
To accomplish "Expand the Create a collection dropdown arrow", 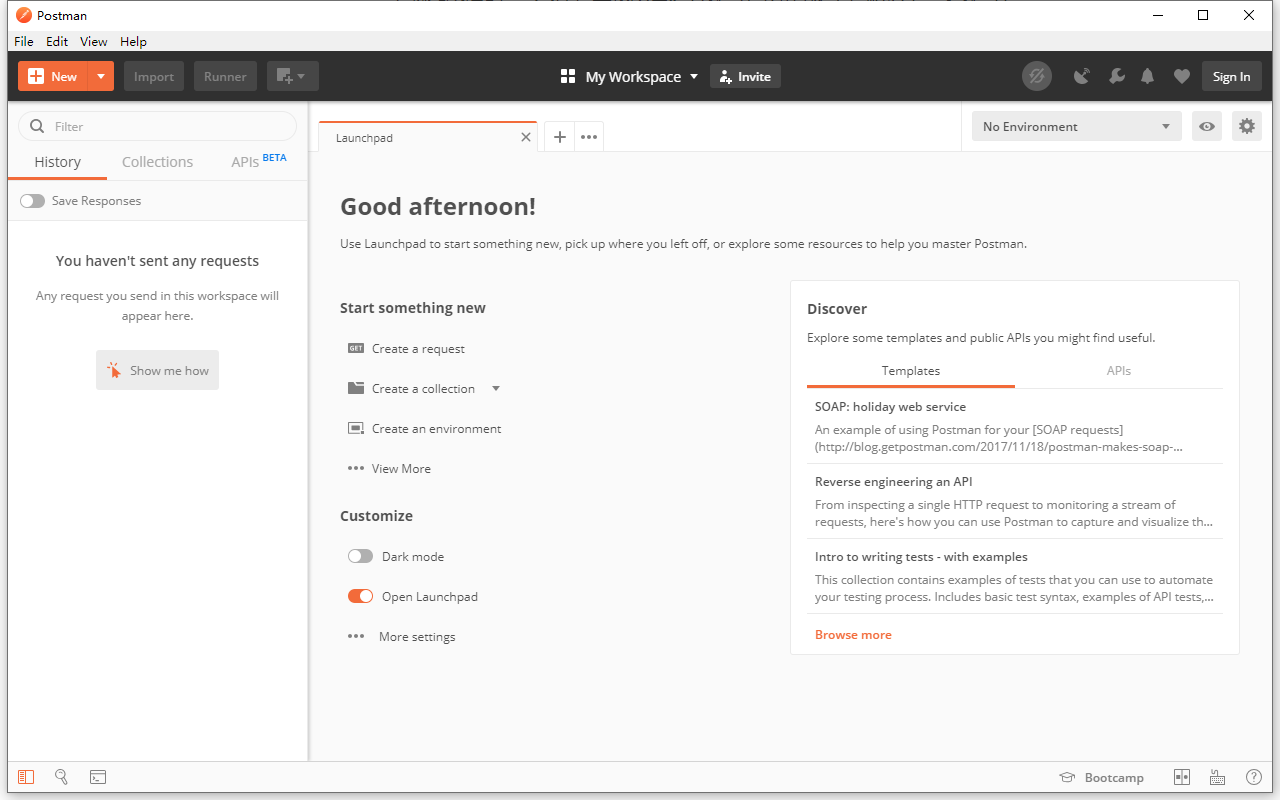I will [496, 388].
